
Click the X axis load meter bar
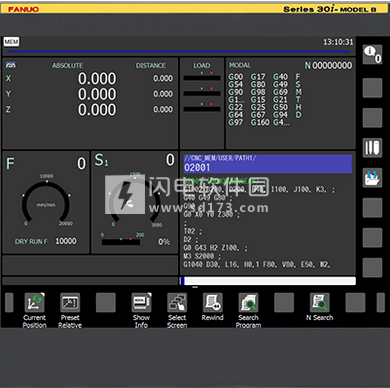tap(202, 78)
